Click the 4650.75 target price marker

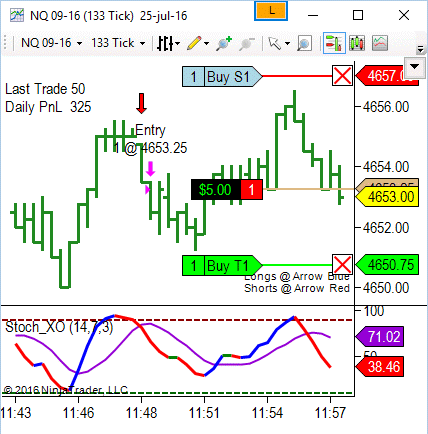coord(387,265)
